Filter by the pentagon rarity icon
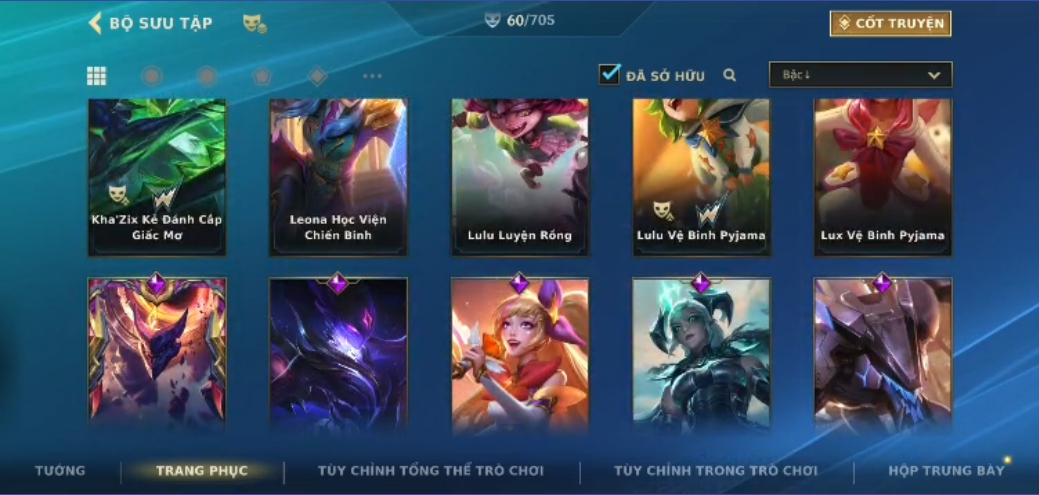This screenshot has width=1039, height=495. coord(262,76)
